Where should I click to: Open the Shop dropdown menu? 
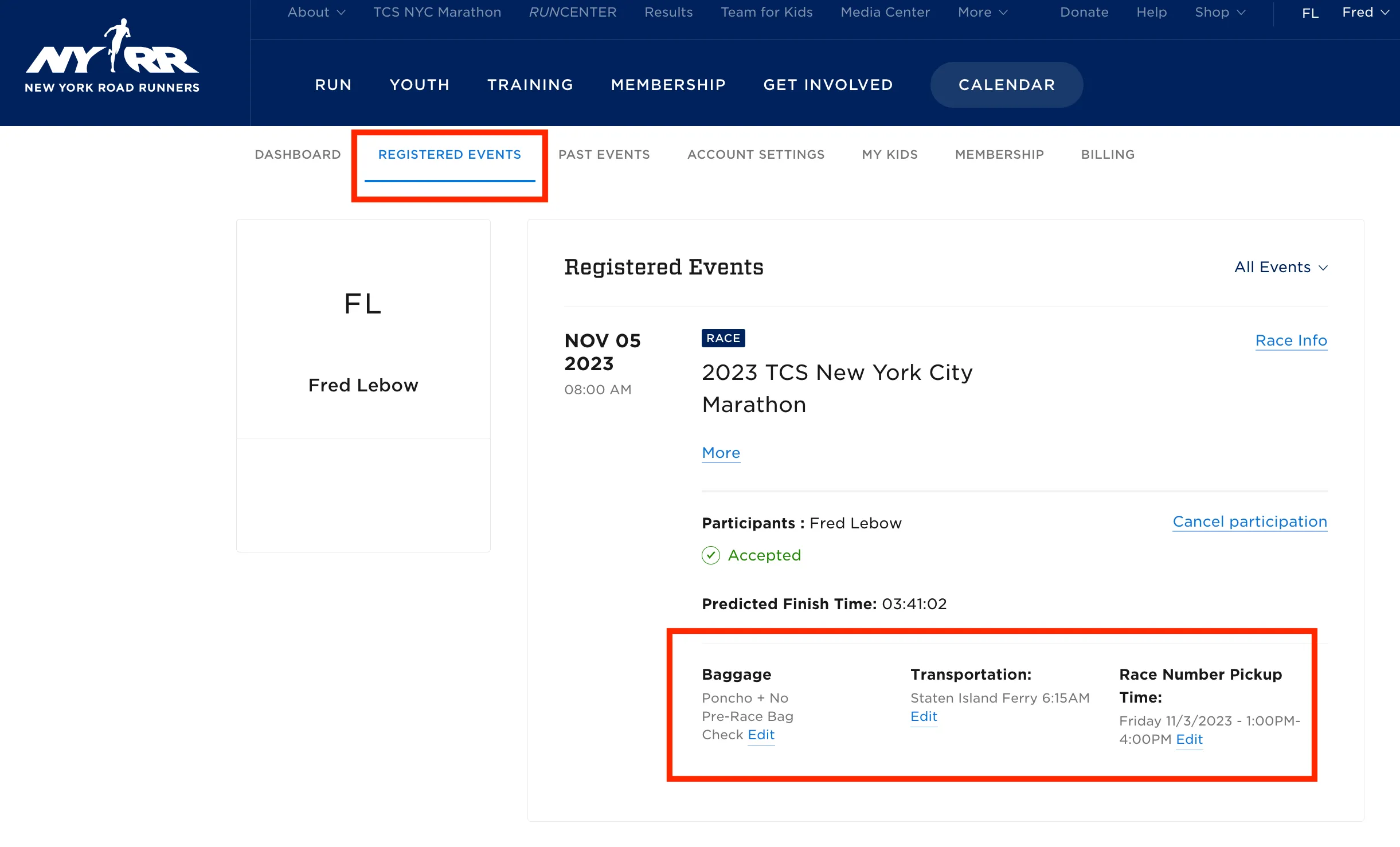(x=1220, y=12)
